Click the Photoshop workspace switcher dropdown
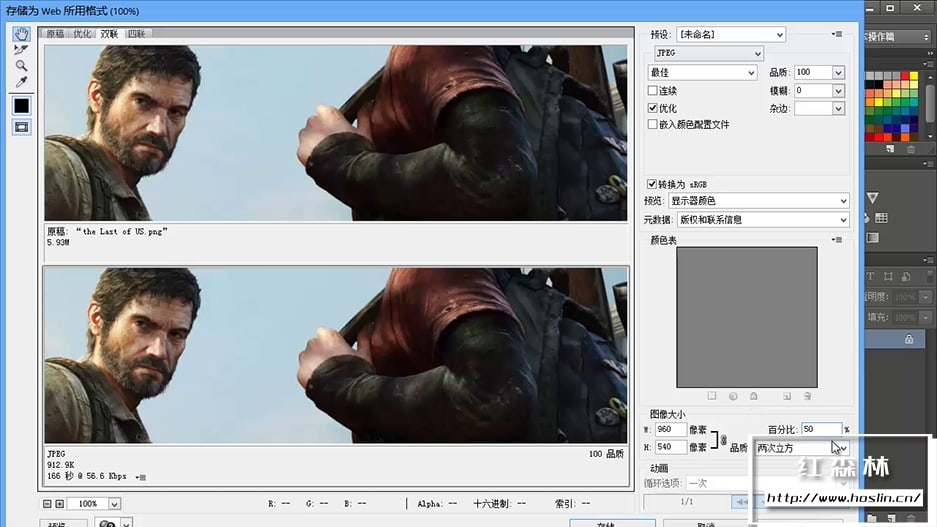This screenshot has width=937, height=527. click(x=898, y=37)
